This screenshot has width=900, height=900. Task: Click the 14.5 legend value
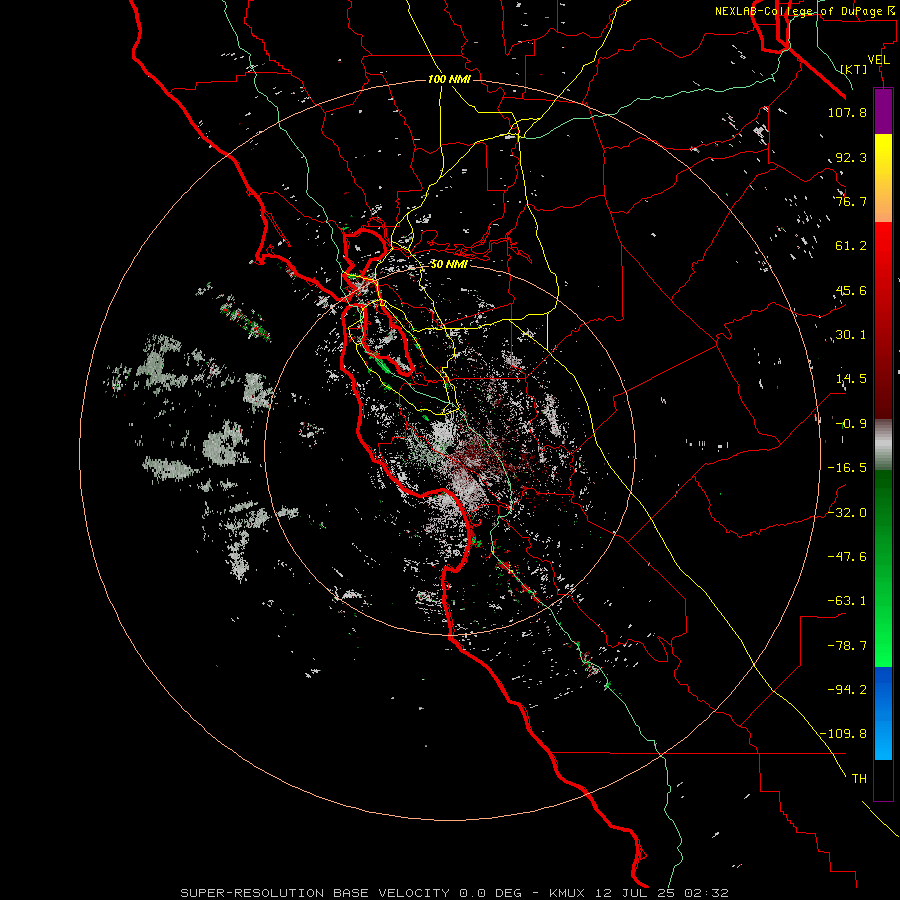point(851,379)
